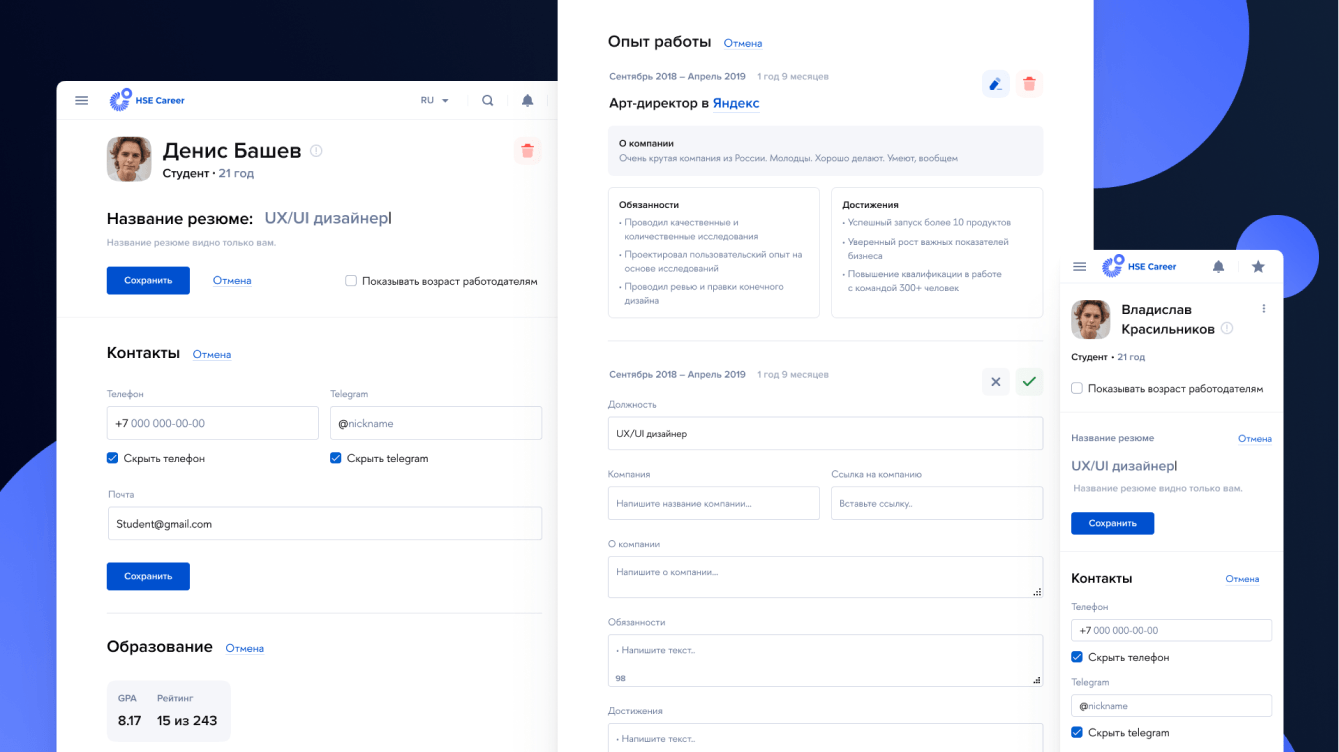Click Отмена beside Контакты in Денис Башев window
1339x752 pixels.
(x=212, y=354)
